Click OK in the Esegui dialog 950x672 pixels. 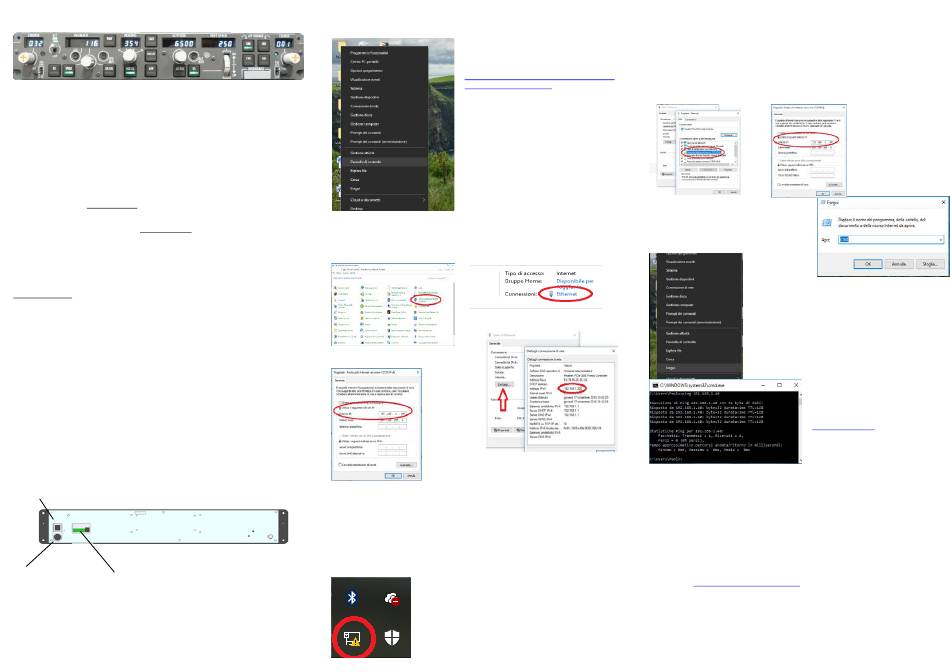pyautogui.click(x=868, y=264)
